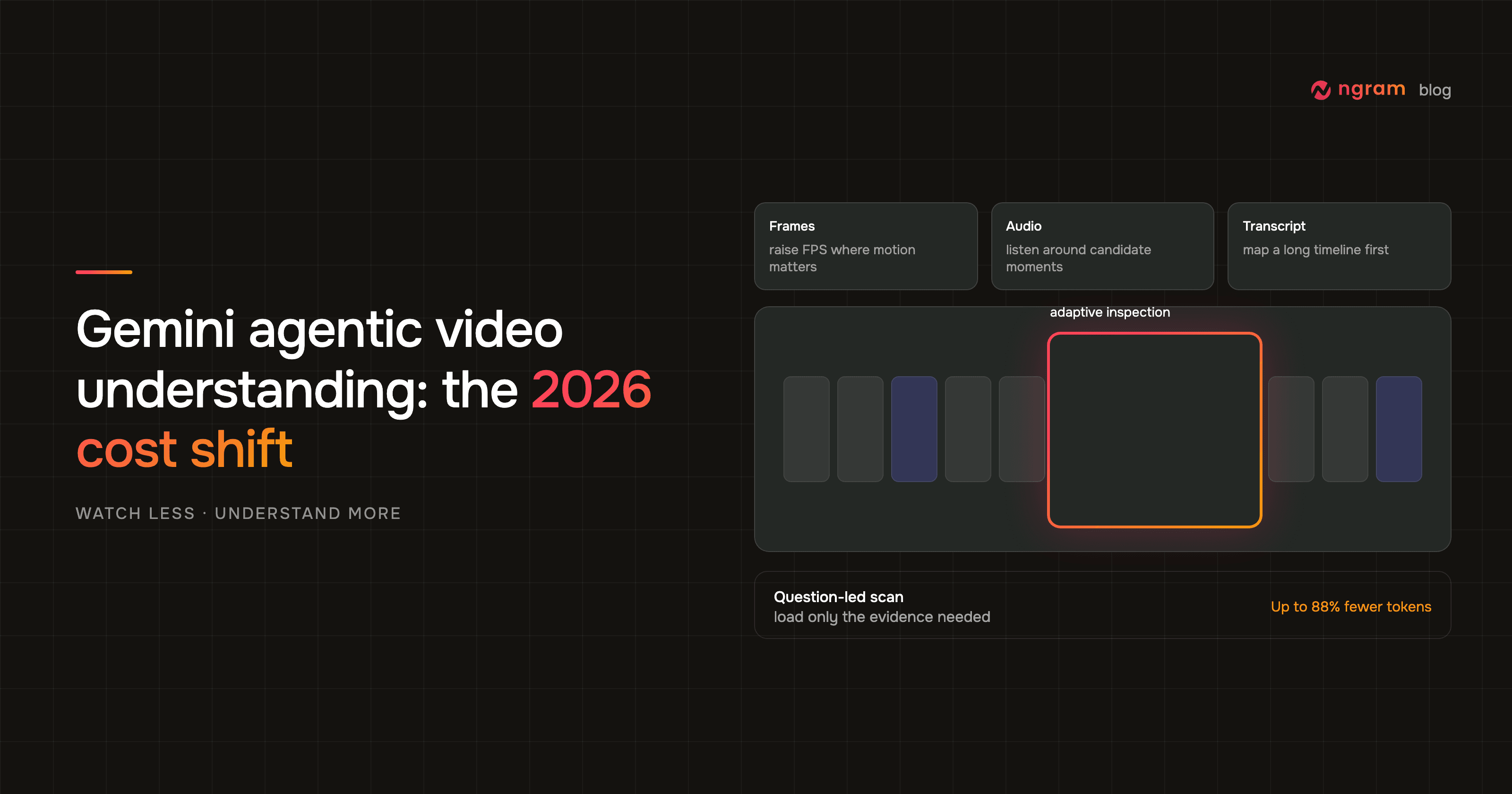This screenshot has width=1512, height=794.
Task: Click the "adaptive inspection" label
Action: 1110,312
